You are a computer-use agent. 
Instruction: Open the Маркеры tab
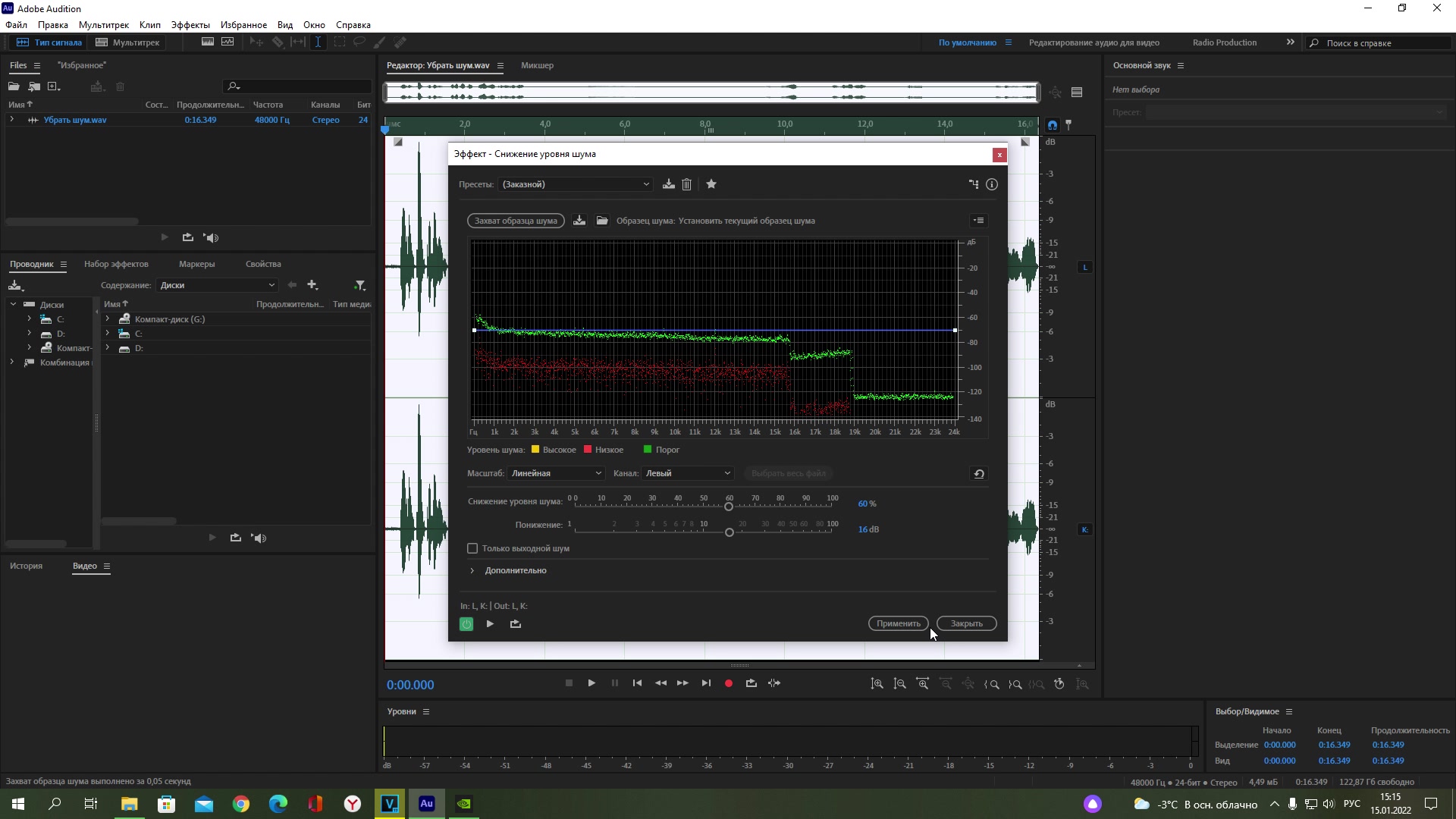pos(197,264)
